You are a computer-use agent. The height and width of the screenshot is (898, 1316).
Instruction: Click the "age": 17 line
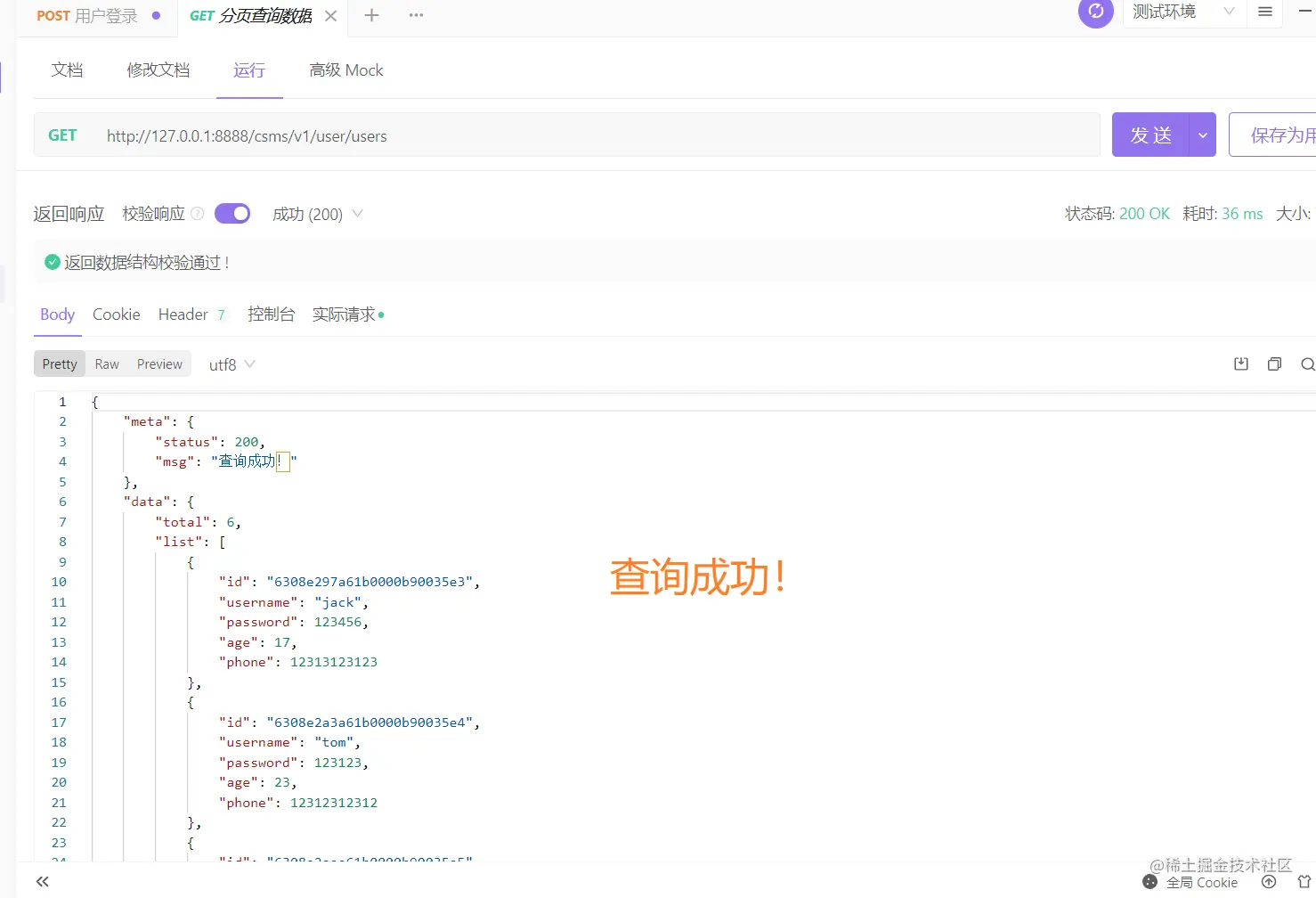[x=258, y=642]
